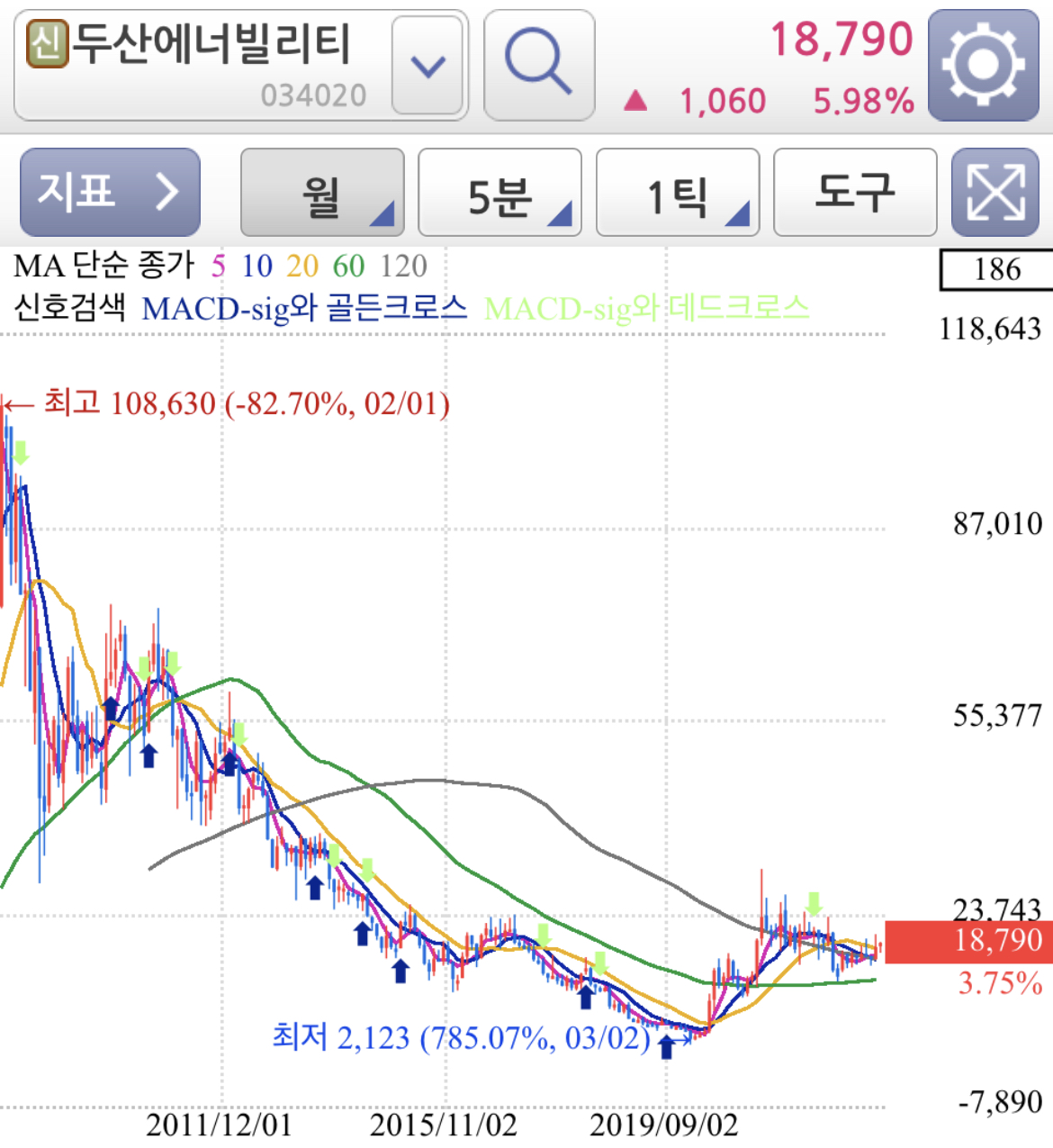The width and height of the screenshot is (1053, 1148).
Task: Click the 87,010 price axis label
Action: (997, 524)
